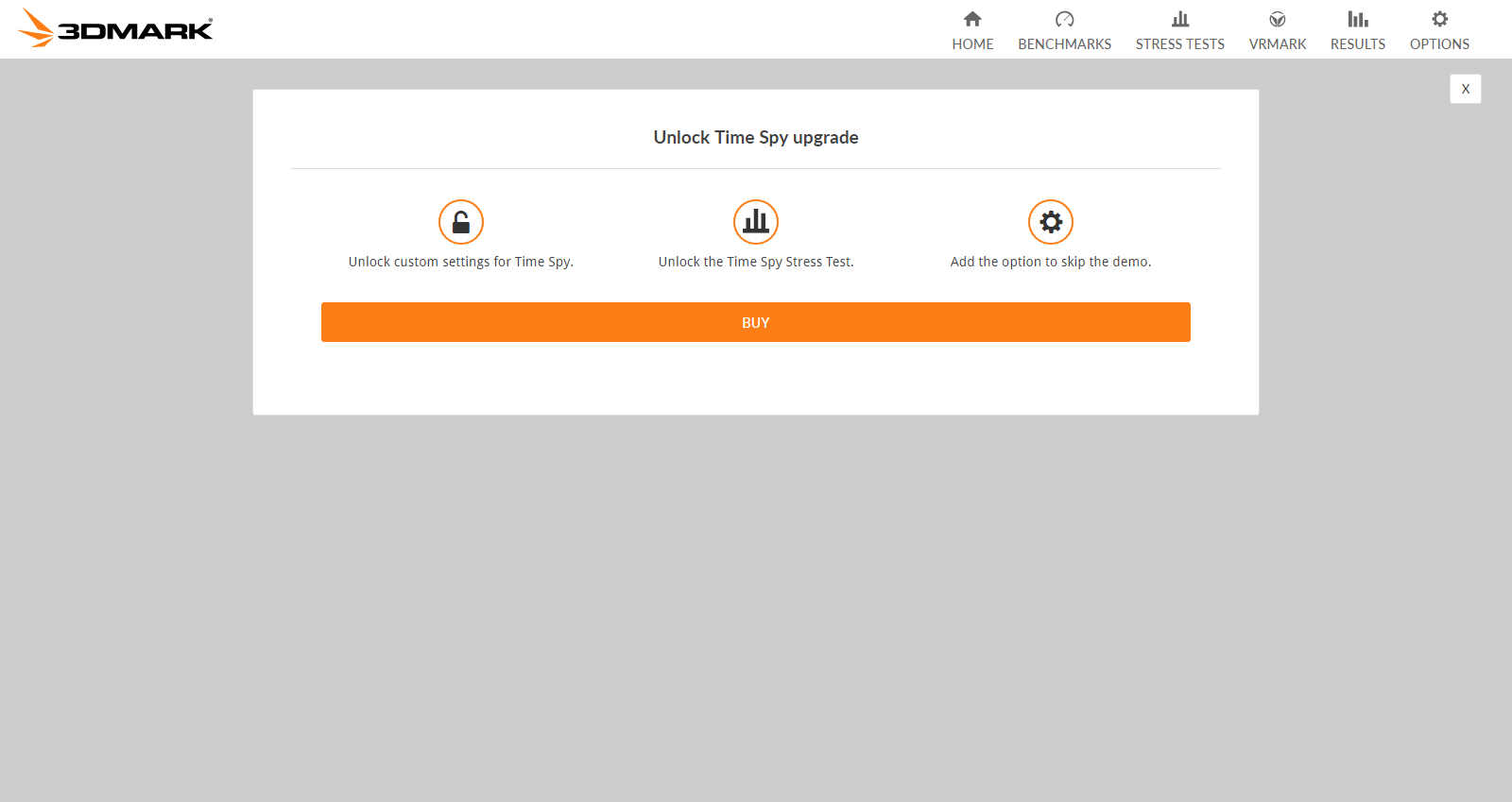Screen dimensions: 1512x802
Task: Open VRMARK label in top navigation
Action: (1278, 44)
